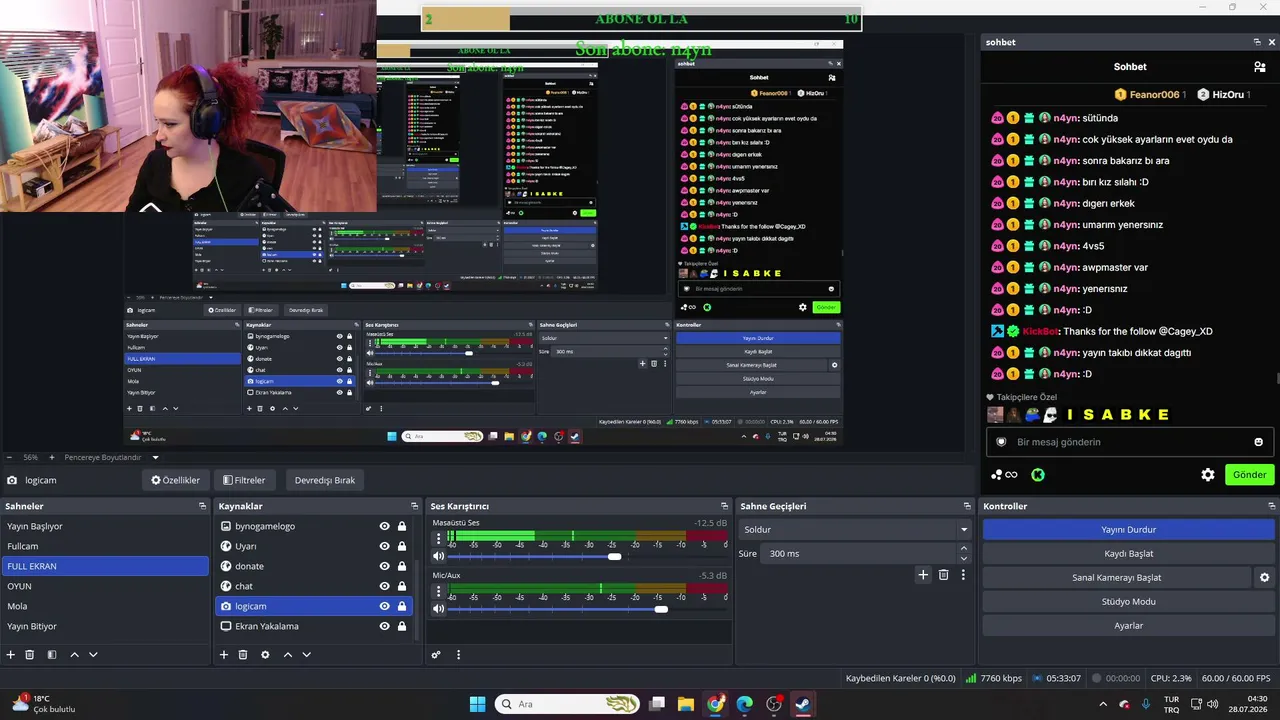
Task: Click Sanal Kamerayı Başlat button
Action: (1117, 578)
